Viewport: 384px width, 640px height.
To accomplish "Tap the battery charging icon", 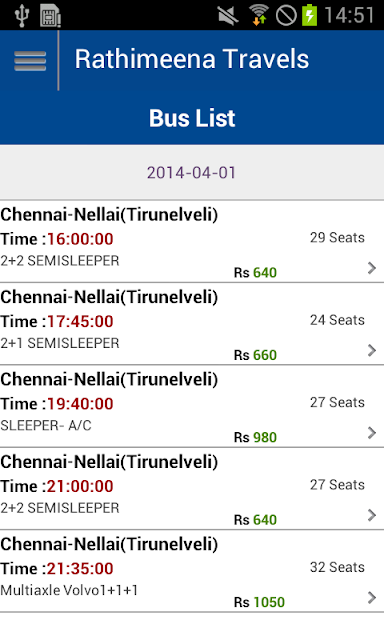I will click(309, 15).
